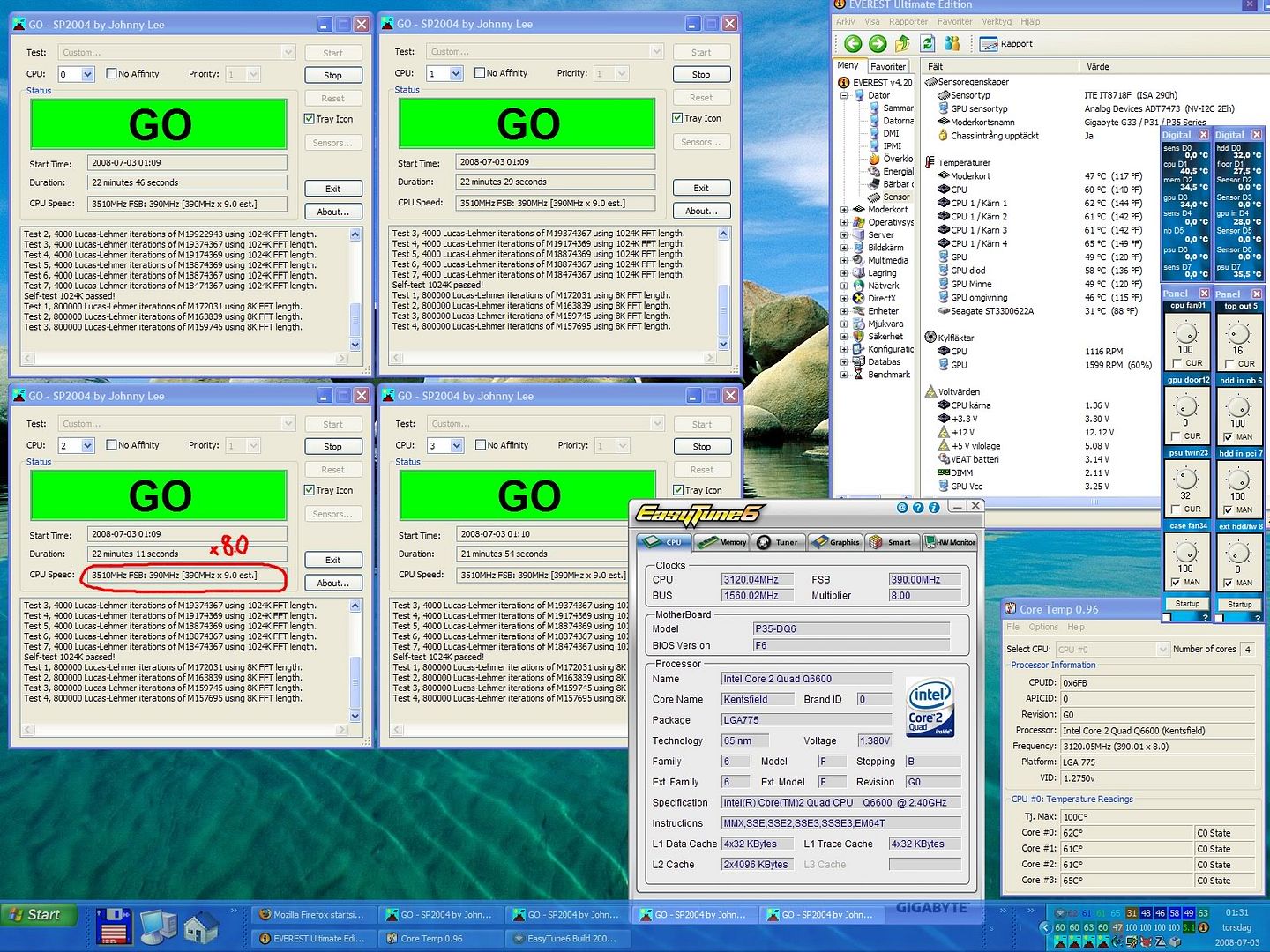
Task: Open the Options menu in Core Temp
Action: click(x=1043, y=628)
